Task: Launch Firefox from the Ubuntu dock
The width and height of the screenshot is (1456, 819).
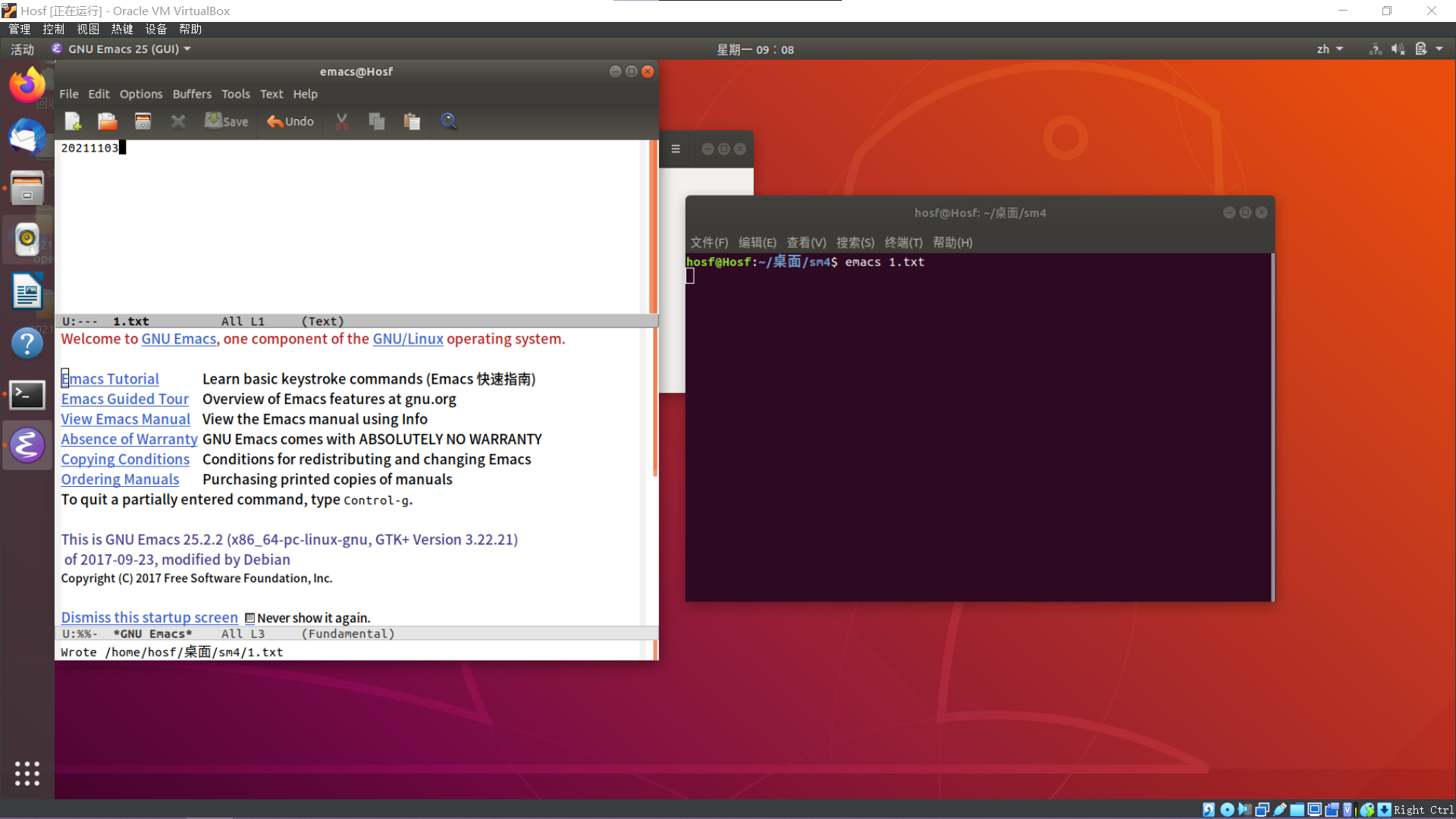Action: pyautogui.click(x=27, y=84)
